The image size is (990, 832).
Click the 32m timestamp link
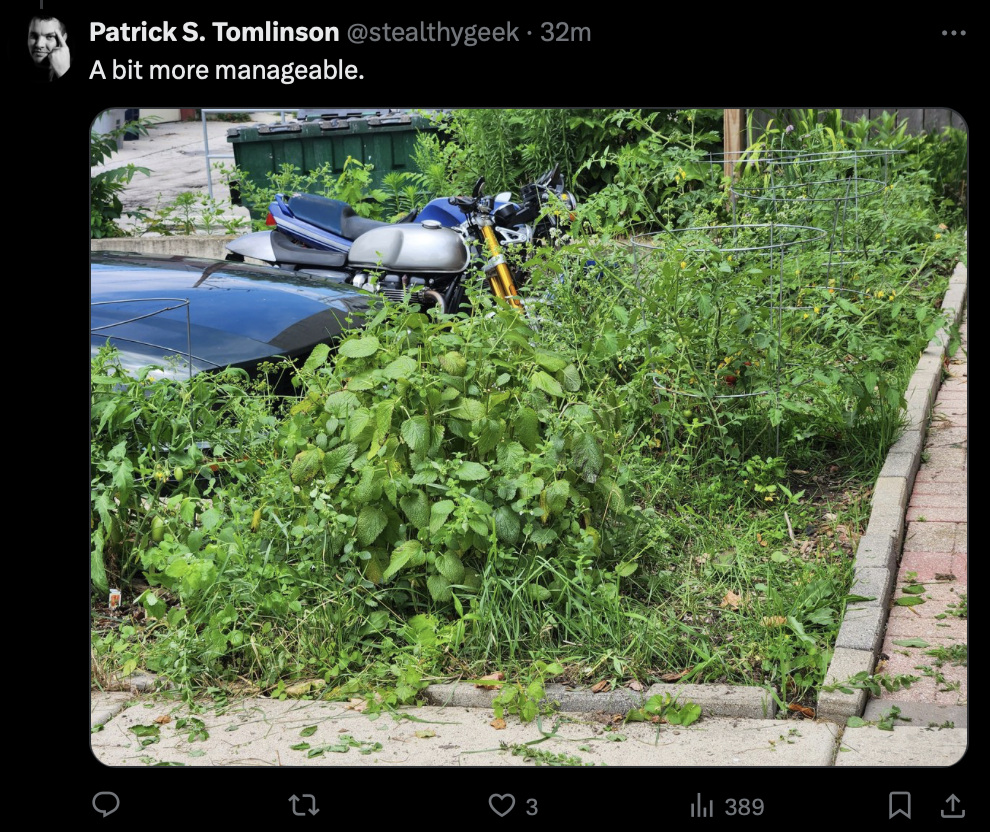coord(566,32)
